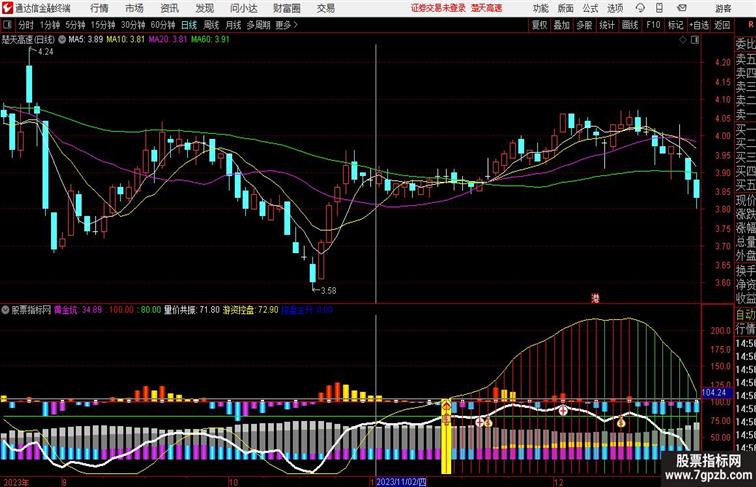Image resolution: width=756 pixels, height=487 pixels.
Task: Click the yellow highlighted signal bar
Action: point(446,436)
